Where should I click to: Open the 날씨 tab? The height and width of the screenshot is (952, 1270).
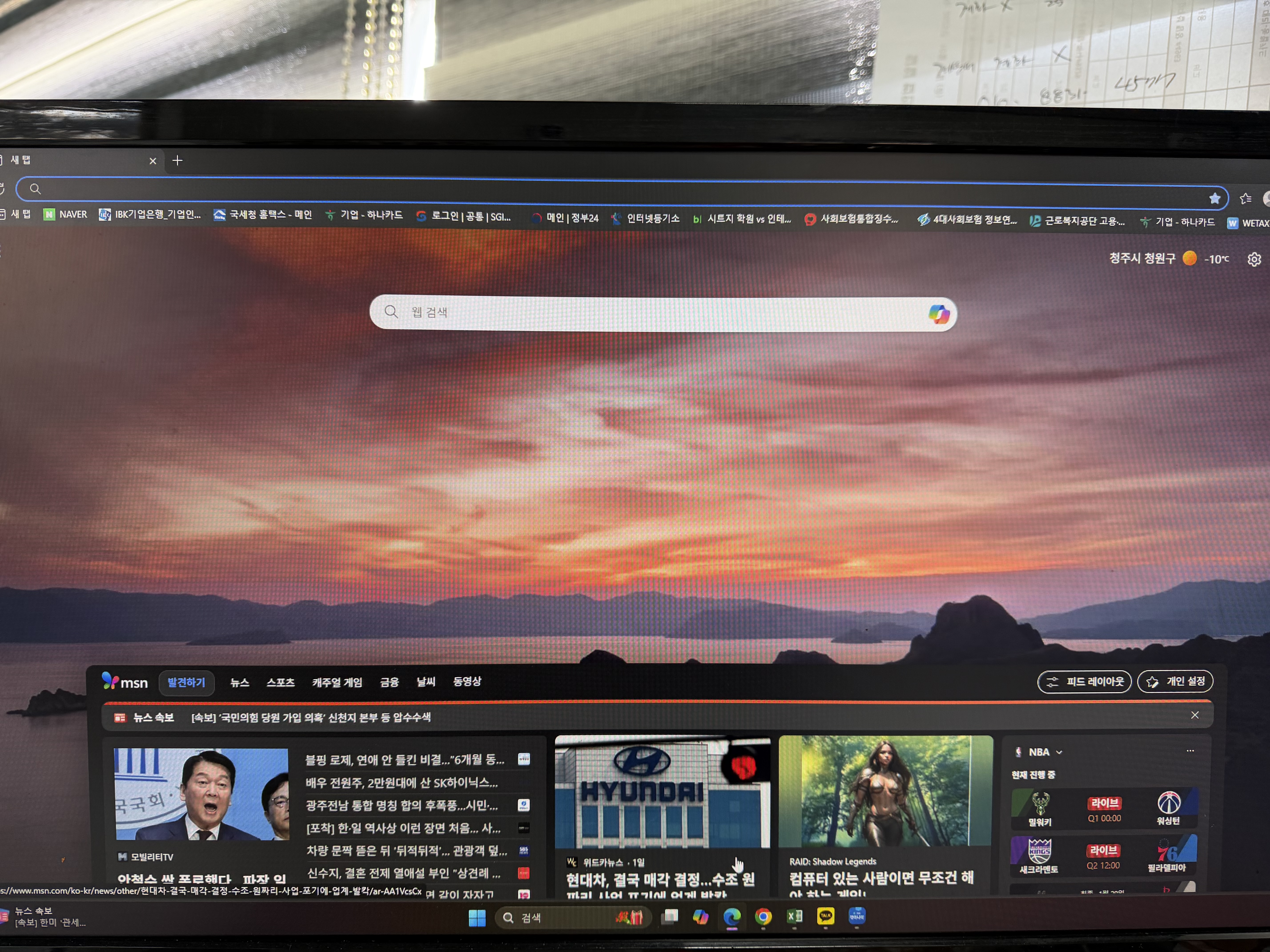(x=426, y=682)
